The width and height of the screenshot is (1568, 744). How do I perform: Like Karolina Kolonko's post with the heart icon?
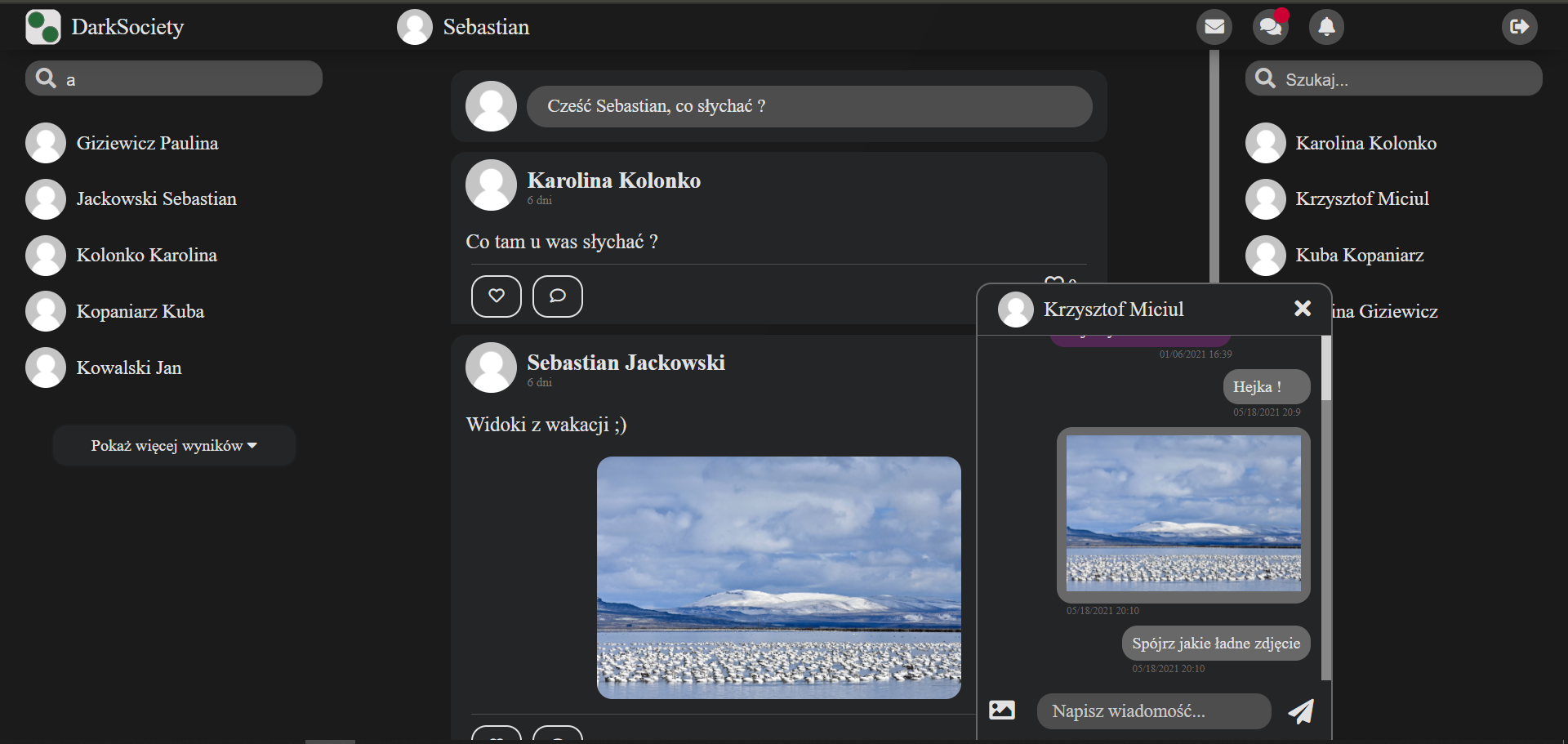[x=496, y=296]
